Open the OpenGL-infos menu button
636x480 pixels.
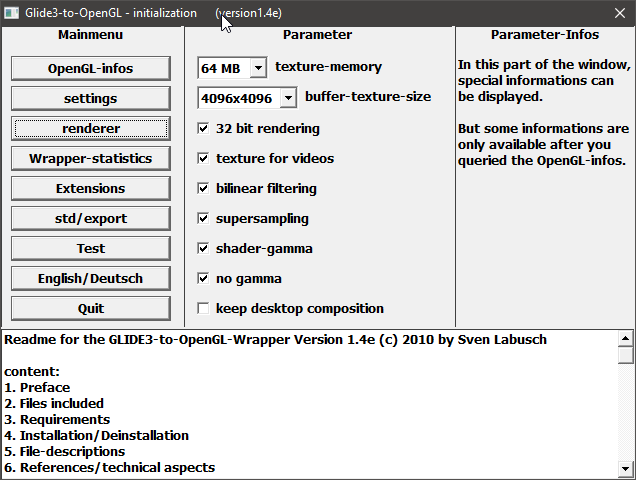pyautogui.click(x=90, y=69)
